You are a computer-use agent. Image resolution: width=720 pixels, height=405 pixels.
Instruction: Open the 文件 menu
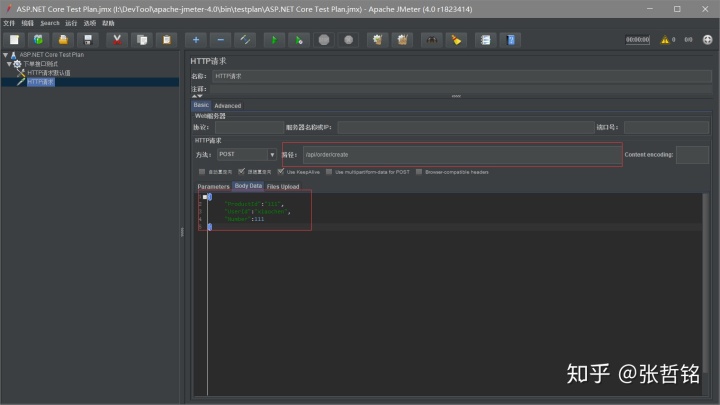tap(9, 23)
